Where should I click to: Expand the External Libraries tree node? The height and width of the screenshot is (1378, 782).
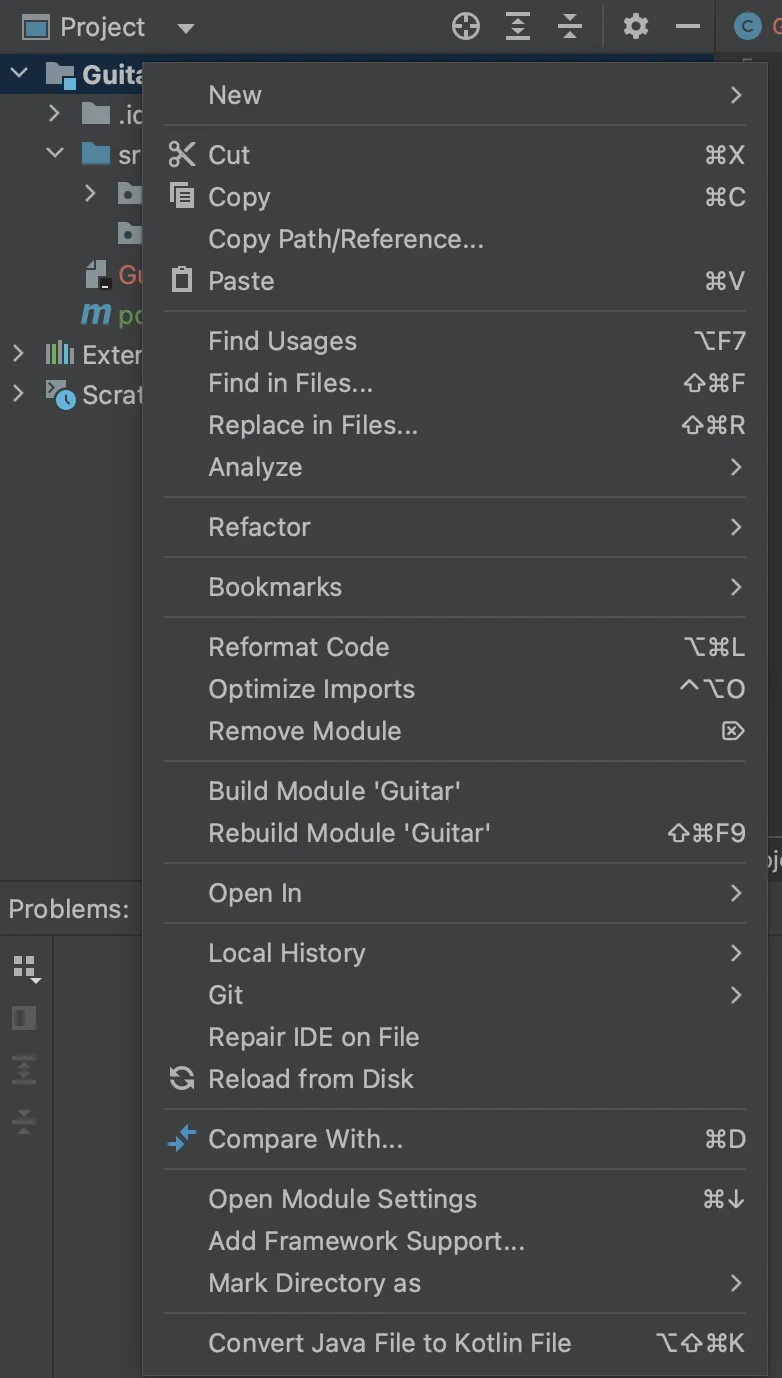[18, 353]
